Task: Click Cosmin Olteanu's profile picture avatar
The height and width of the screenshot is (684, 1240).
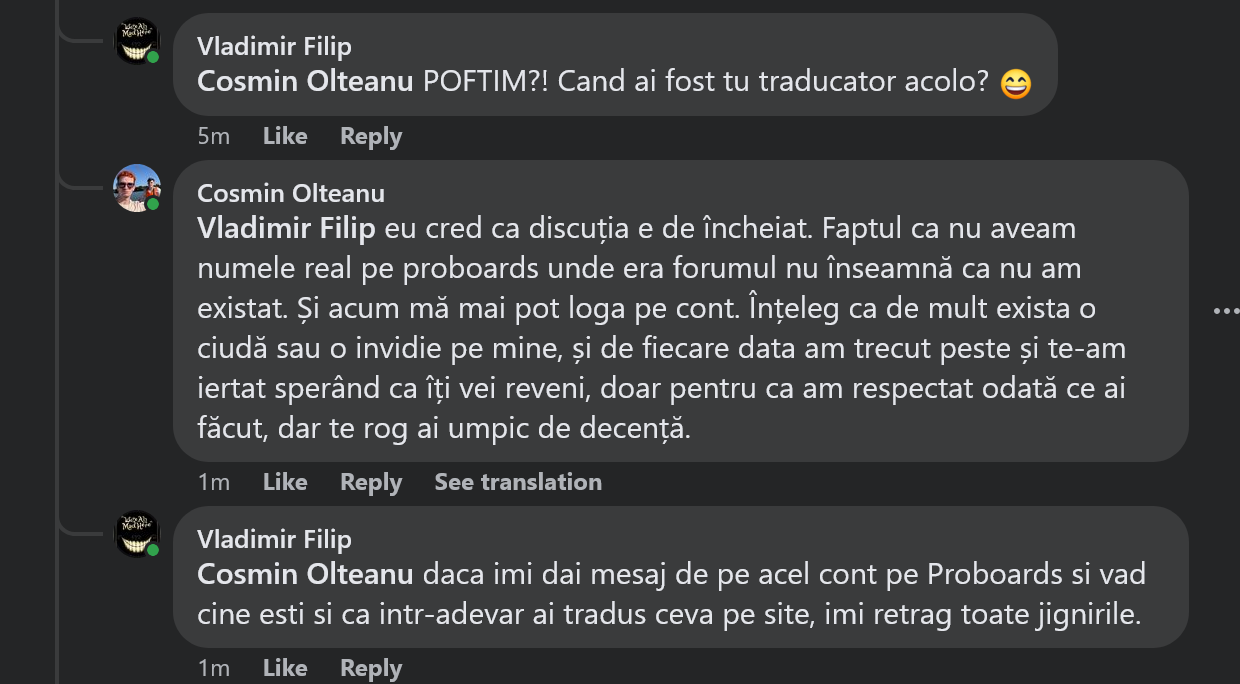Action: [x=137, y=188]
